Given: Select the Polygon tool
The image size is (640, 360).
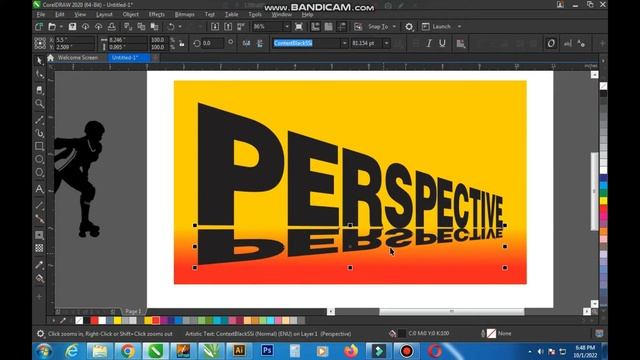Looking at the screenshot, I should click(39, 172).
